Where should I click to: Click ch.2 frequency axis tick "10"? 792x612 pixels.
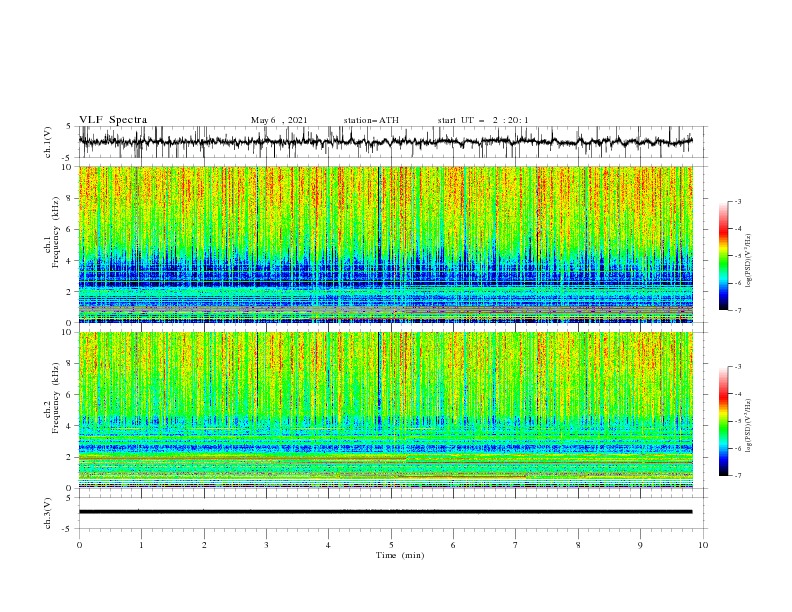68,332
